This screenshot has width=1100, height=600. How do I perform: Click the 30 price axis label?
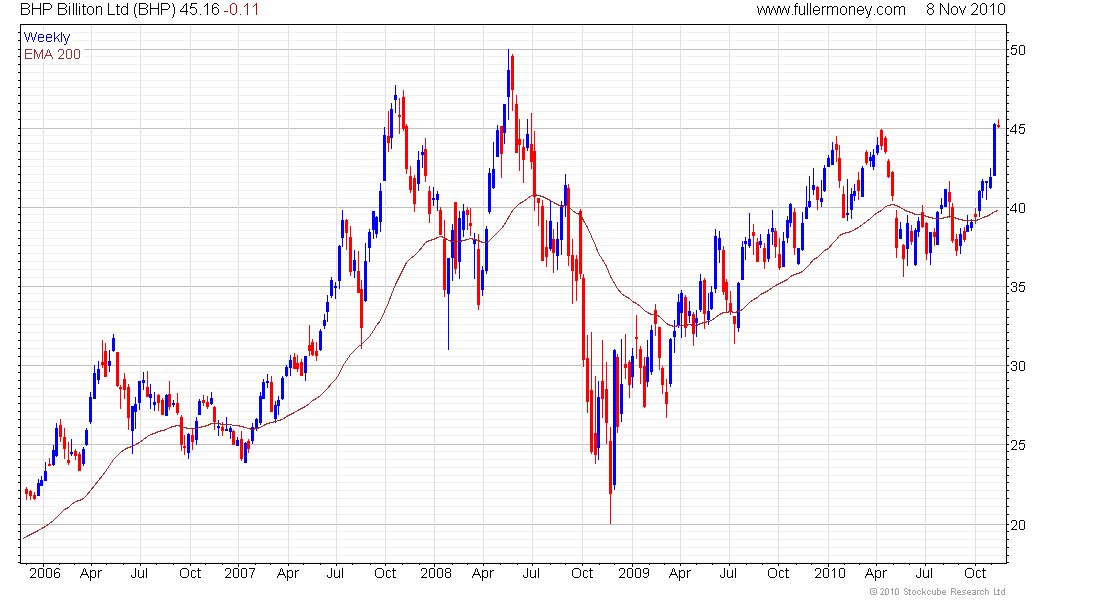tap(1017, 366)
